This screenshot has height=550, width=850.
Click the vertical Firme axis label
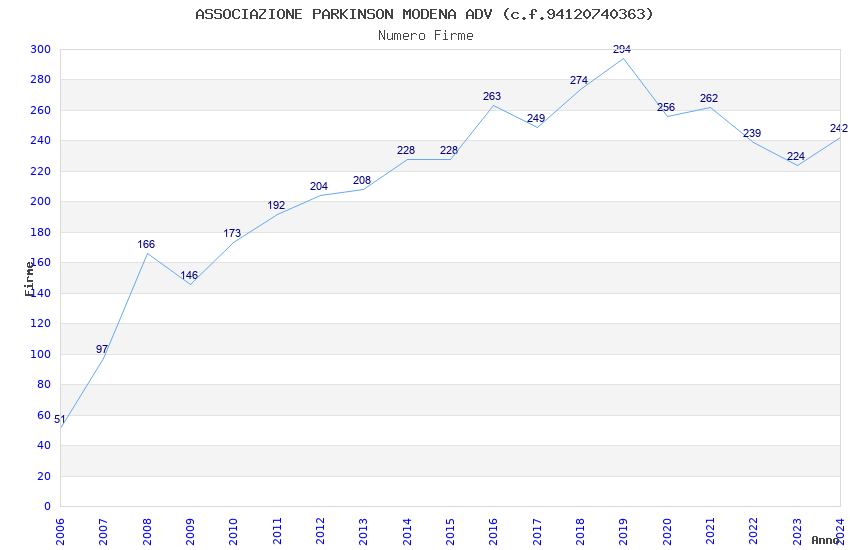(x=29, y=279)
